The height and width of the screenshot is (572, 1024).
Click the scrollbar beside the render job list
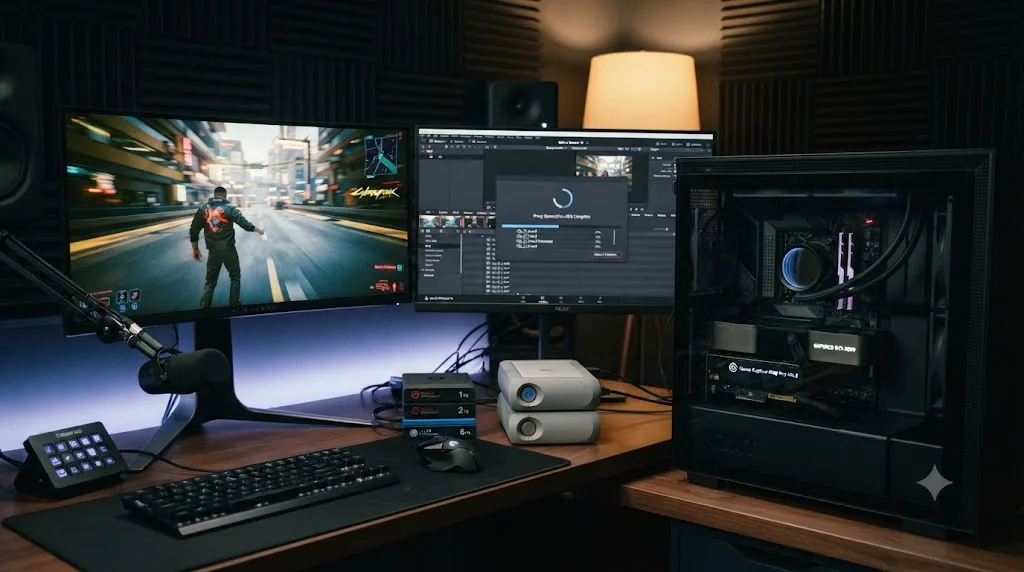coord(615,237)
